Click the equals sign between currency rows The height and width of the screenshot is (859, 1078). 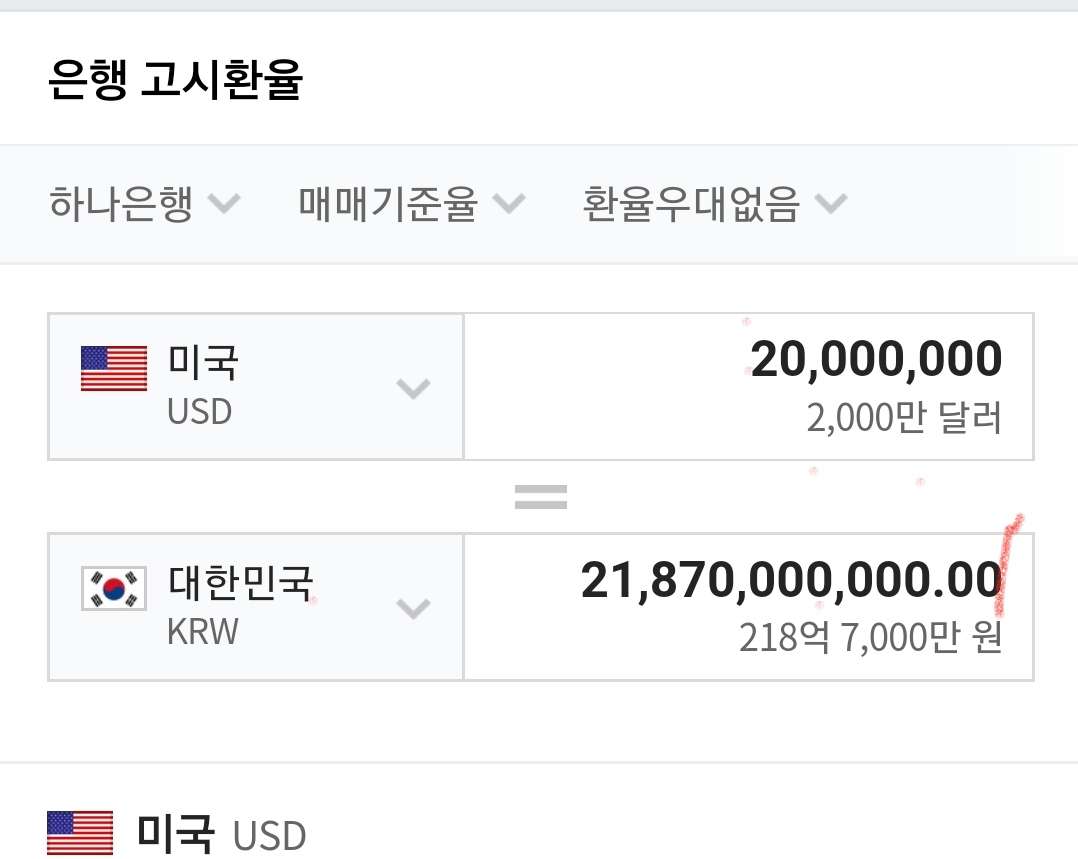click(x=541, y=497)
